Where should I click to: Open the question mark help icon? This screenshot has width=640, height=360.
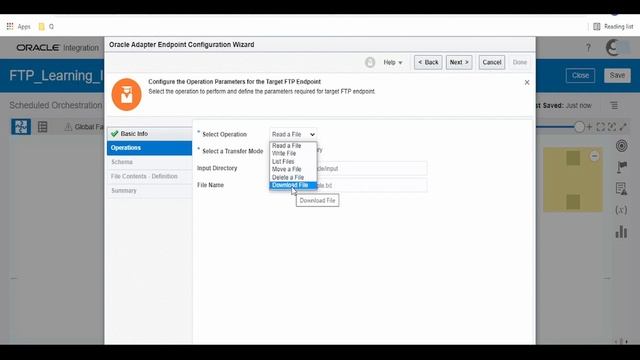click(x=588, y=48)
